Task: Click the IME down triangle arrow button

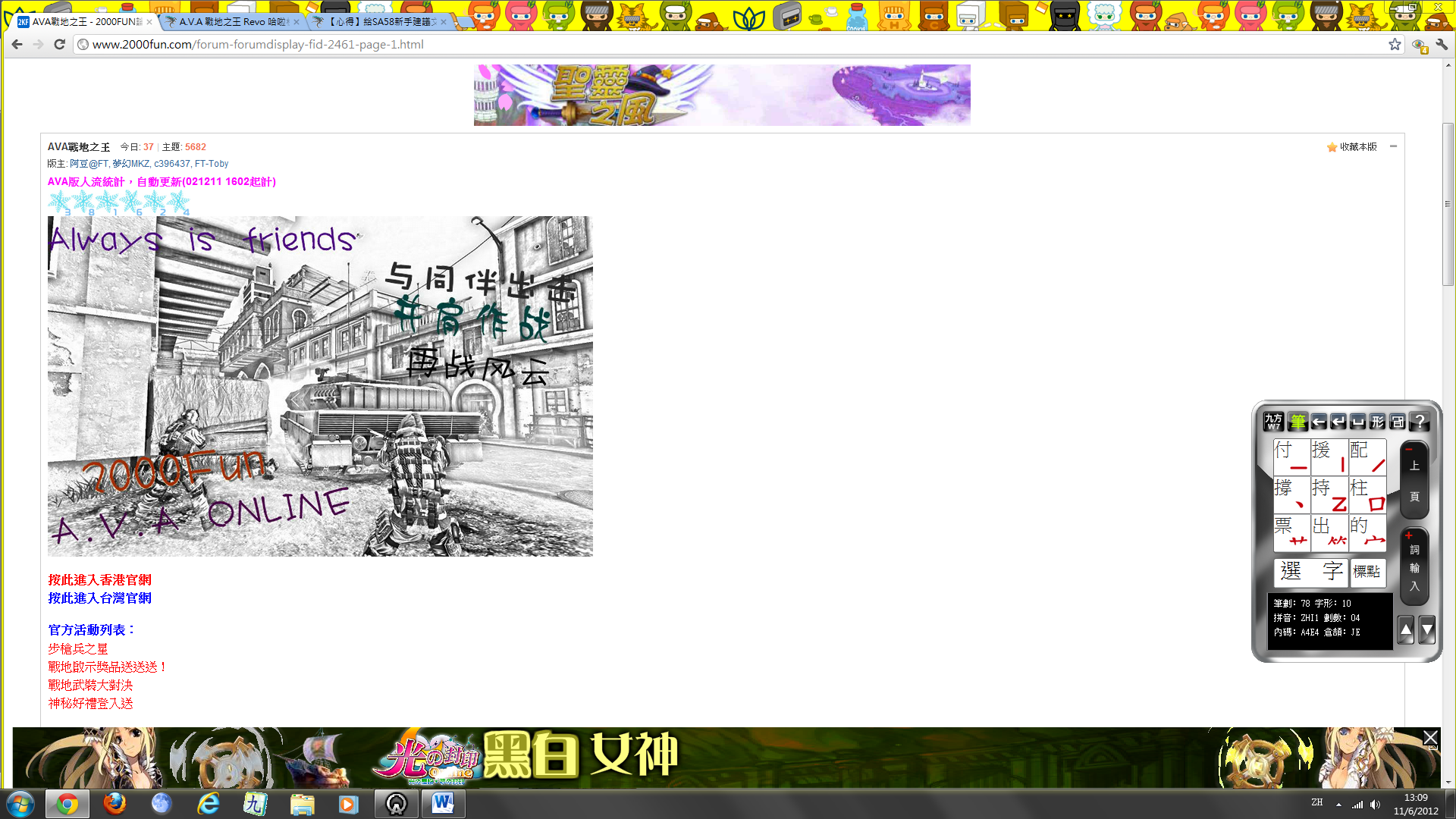Action: 1426,629
